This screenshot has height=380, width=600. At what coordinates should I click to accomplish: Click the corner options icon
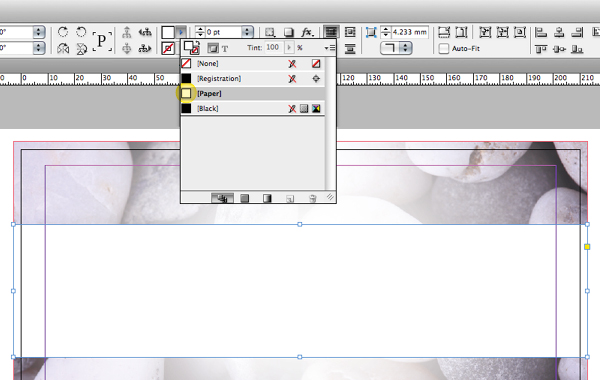[371, 32]
